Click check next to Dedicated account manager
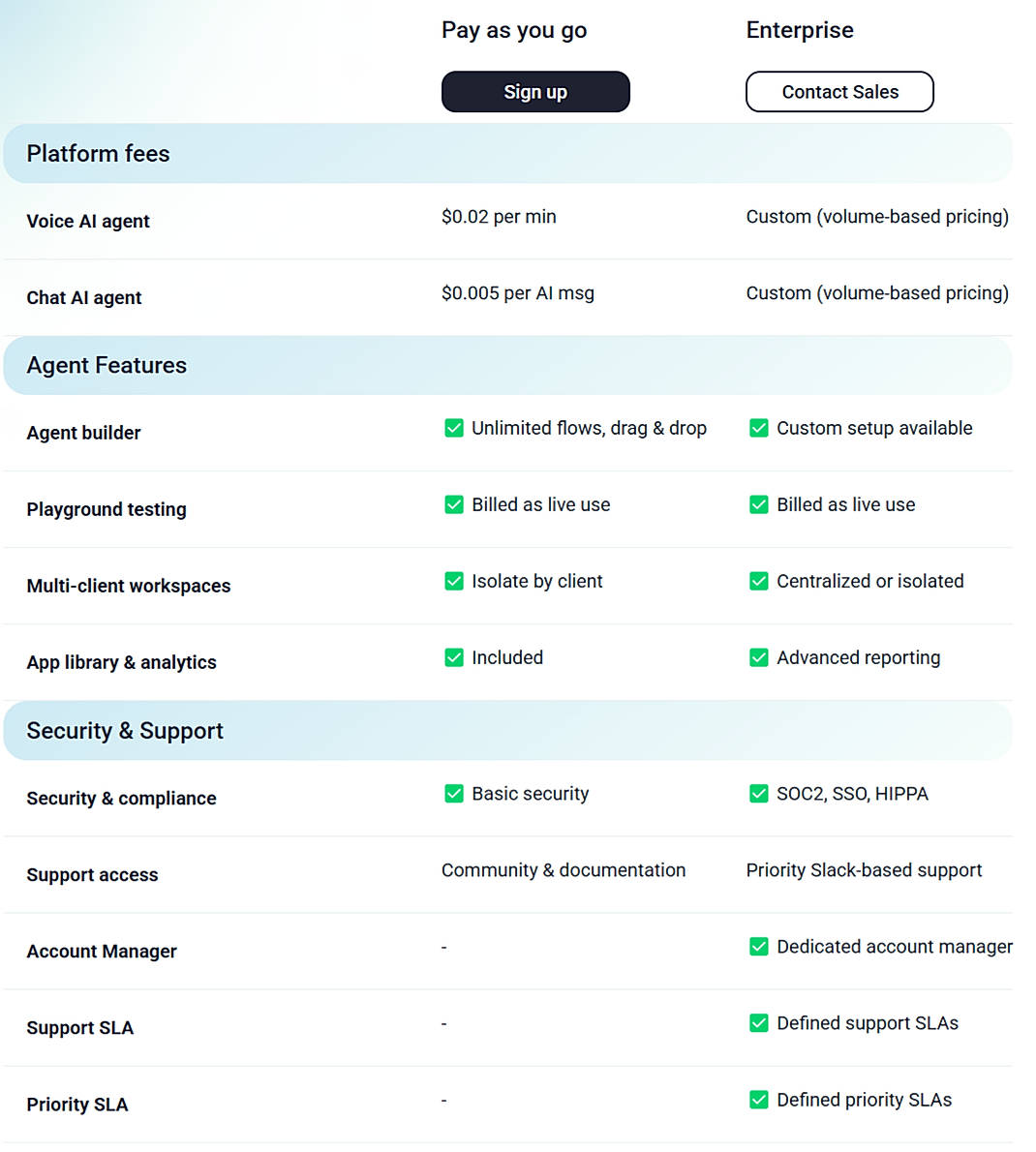This screenshot has width=1036, height=1152. point(759,947)
